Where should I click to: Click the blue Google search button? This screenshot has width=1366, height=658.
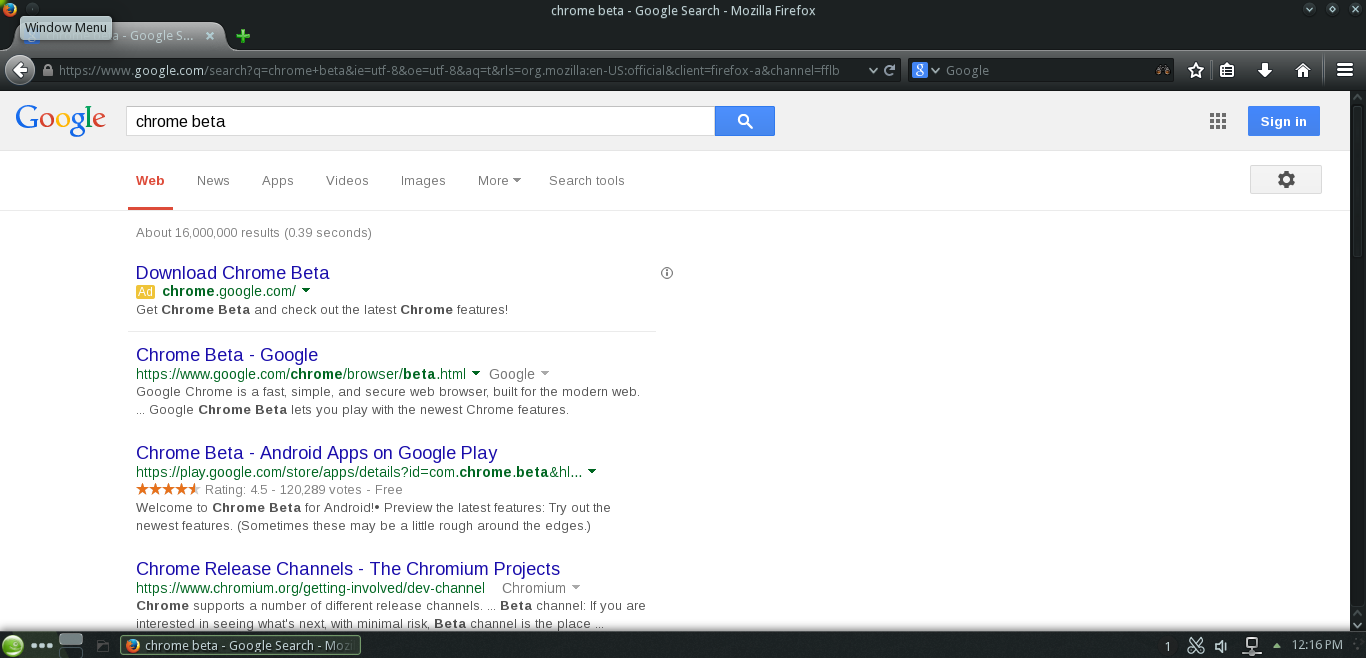coord(744,121)
